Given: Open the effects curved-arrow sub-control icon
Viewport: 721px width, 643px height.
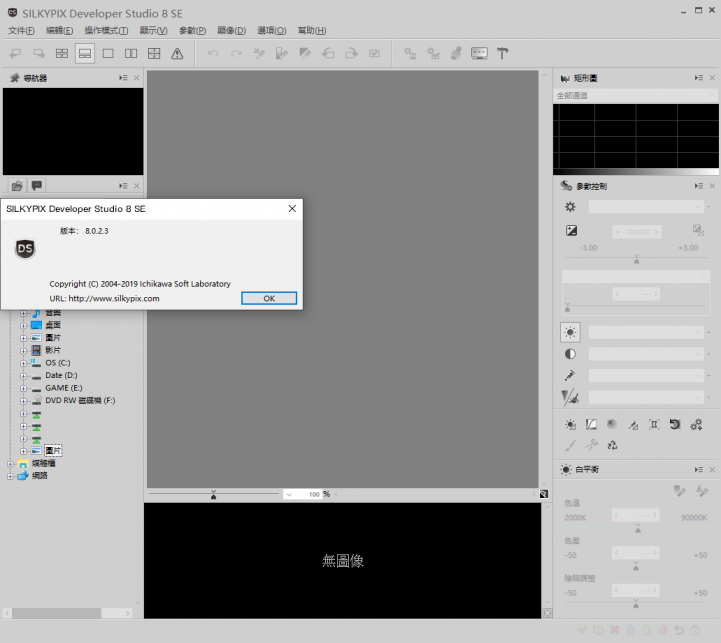Looking at the screenshot, I should point(675,424).
